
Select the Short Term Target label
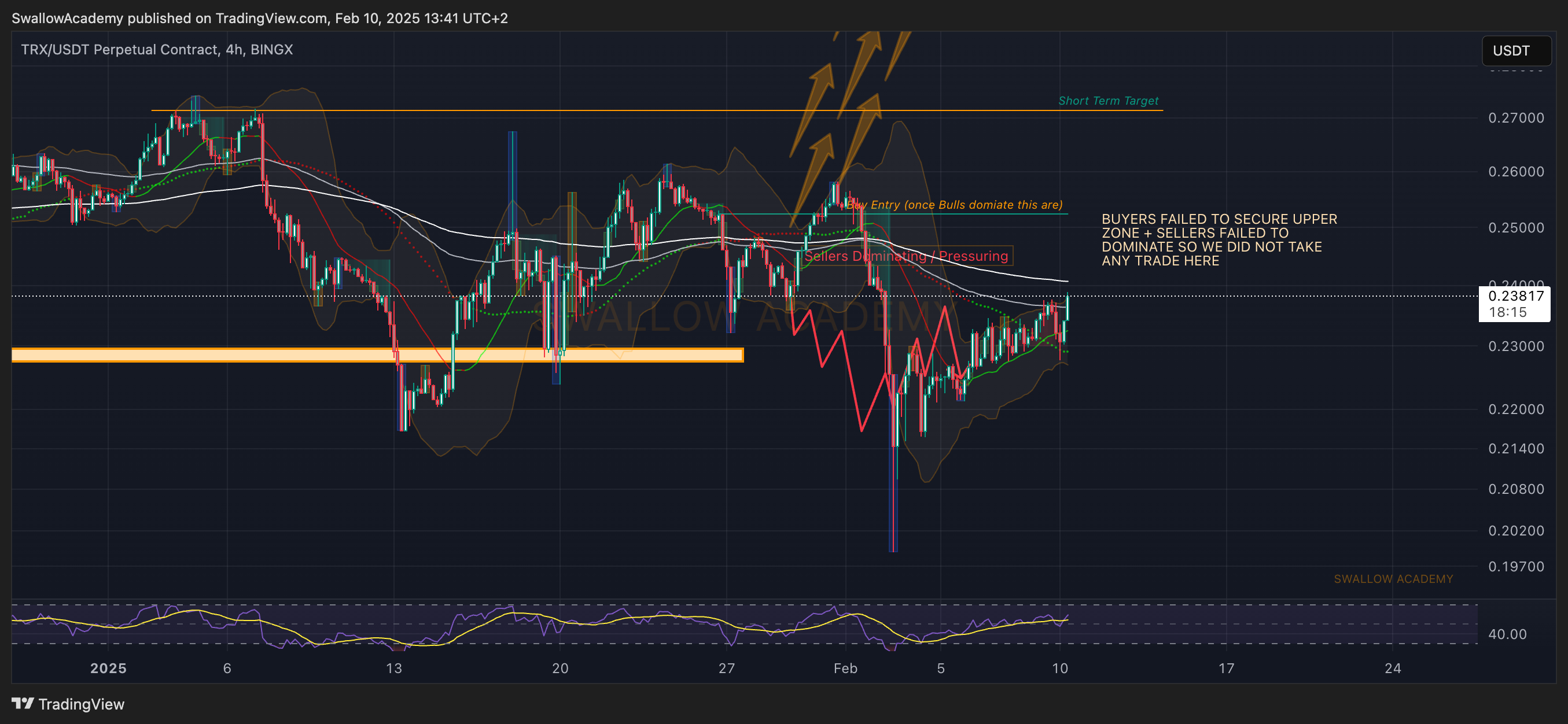pos(1108,101)
